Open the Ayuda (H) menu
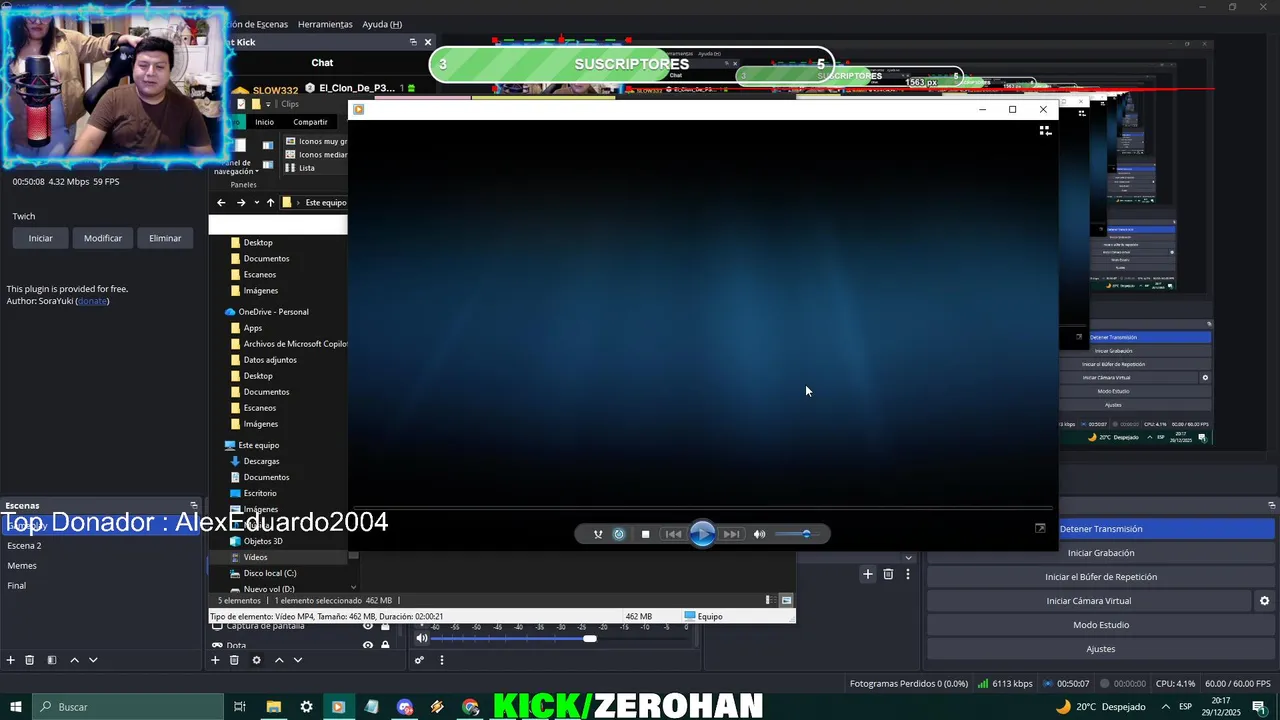Image resolution: width=1280 pixels, height=720 pixels. (382, 24)
